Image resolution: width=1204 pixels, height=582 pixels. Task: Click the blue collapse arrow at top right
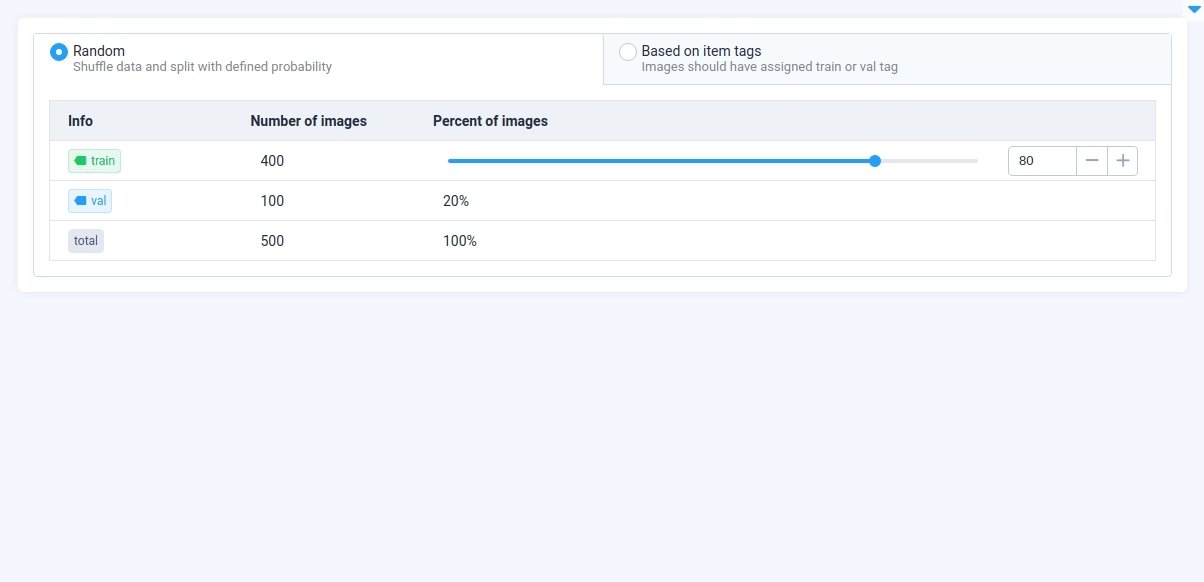tap(1193, 8)
